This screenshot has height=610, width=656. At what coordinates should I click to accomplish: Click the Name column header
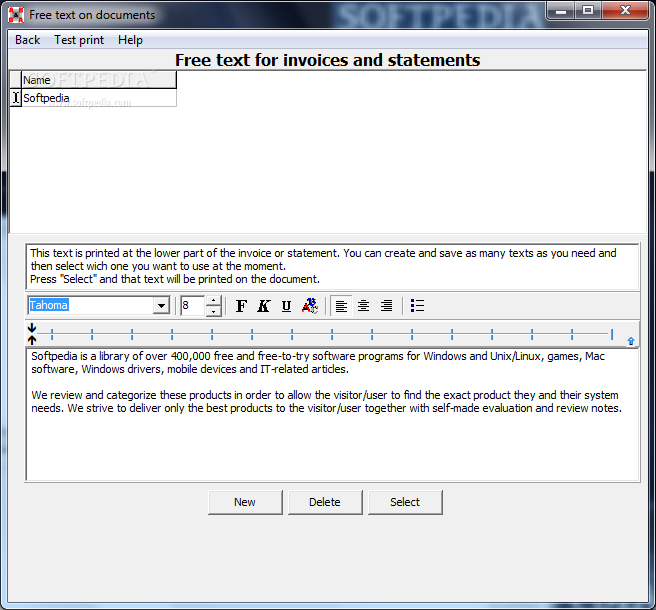pos(99,80)
